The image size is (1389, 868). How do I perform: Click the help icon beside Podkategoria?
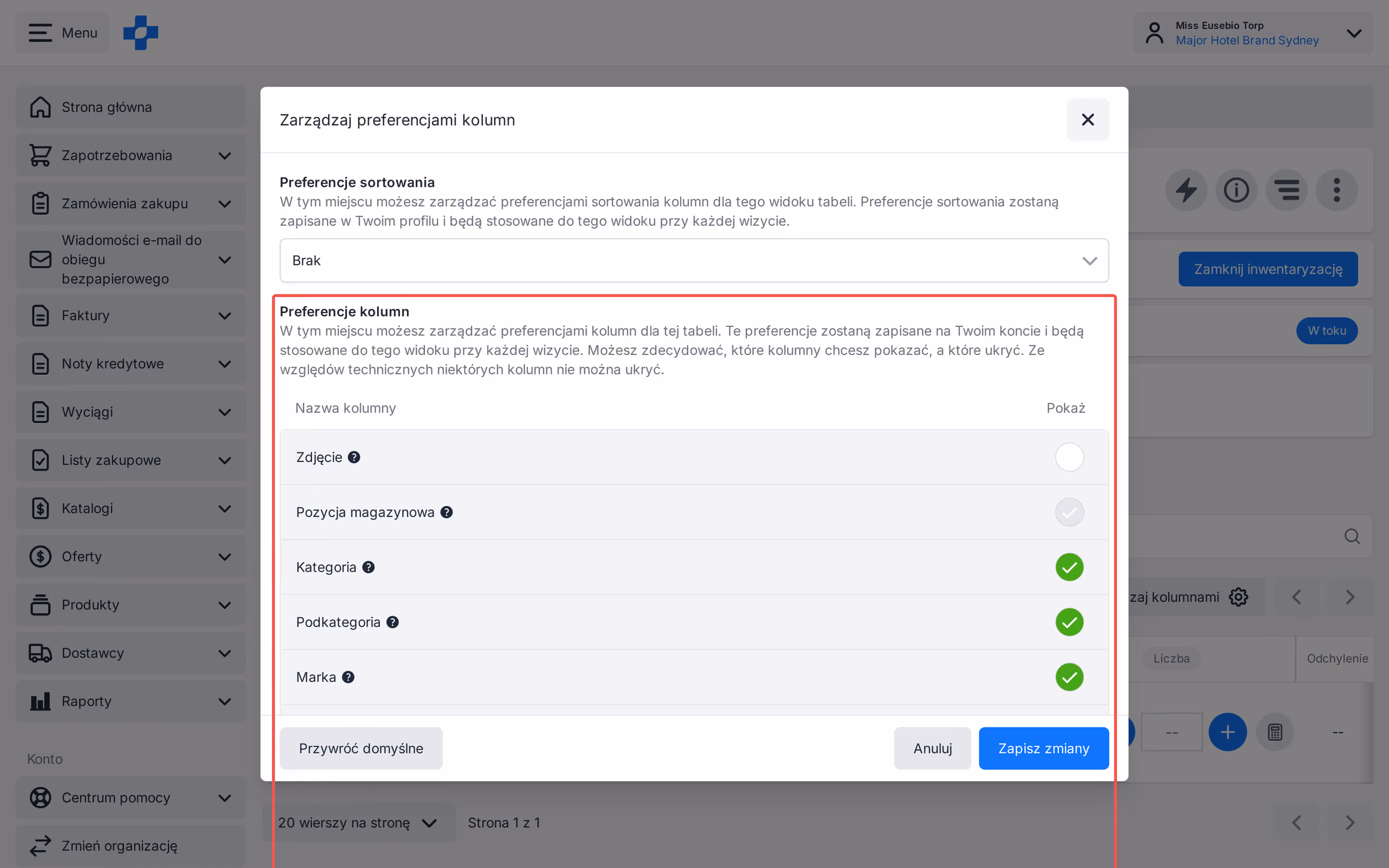393,622
